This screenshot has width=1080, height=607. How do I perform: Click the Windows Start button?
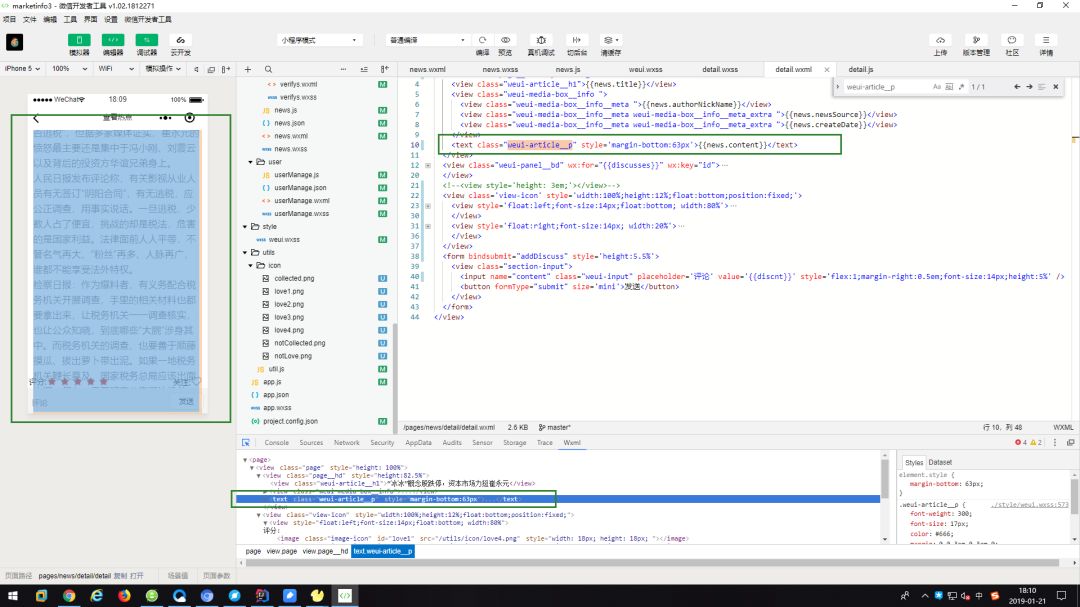click(12, 595)
